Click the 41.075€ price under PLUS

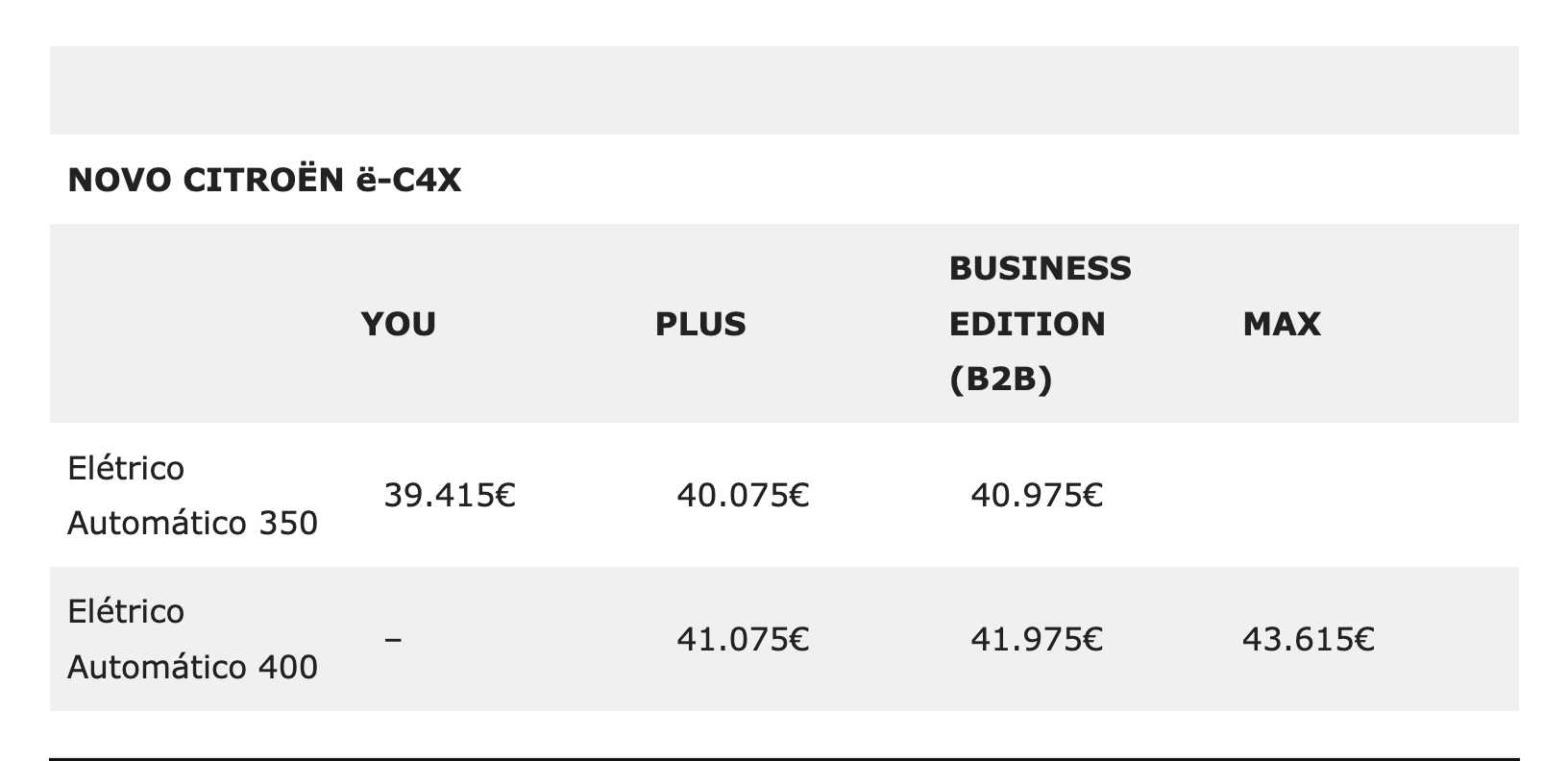(743, 638)
